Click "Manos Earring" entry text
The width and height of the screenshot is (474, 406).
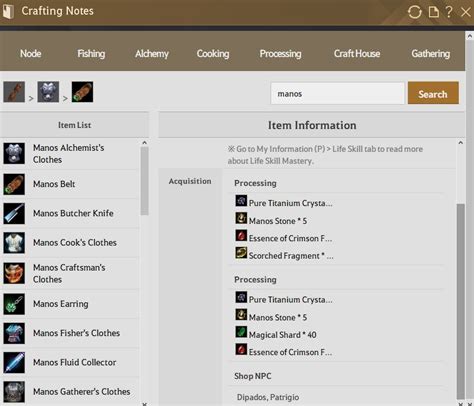pyautogui.click(x=61, y=304)
